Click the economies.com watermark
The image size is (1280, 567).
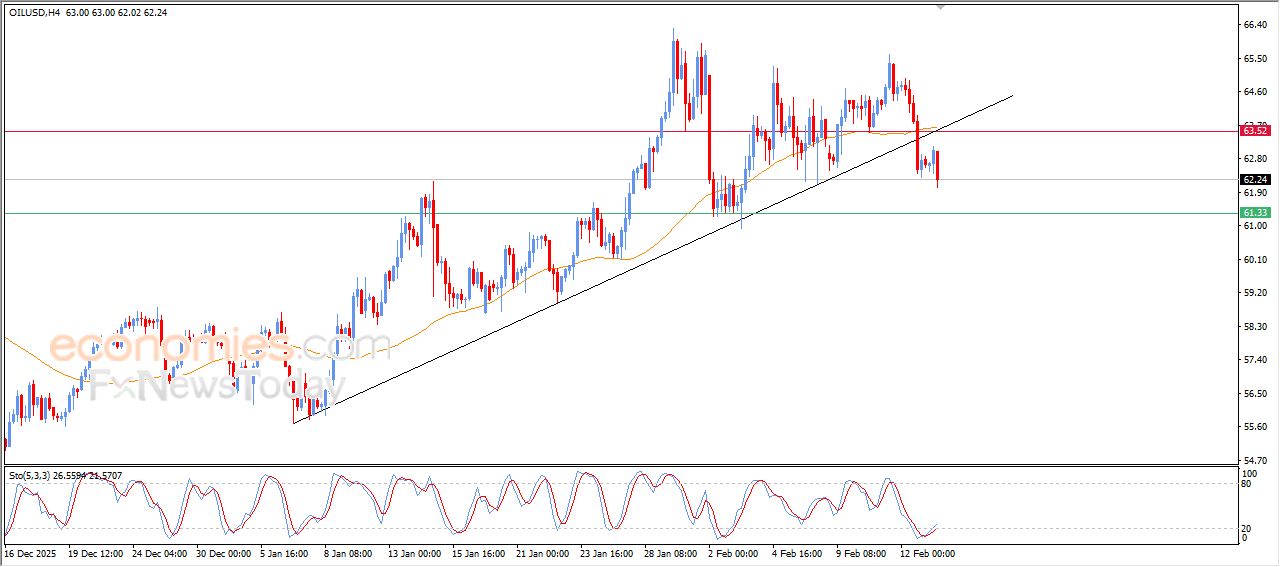point(220,346)
